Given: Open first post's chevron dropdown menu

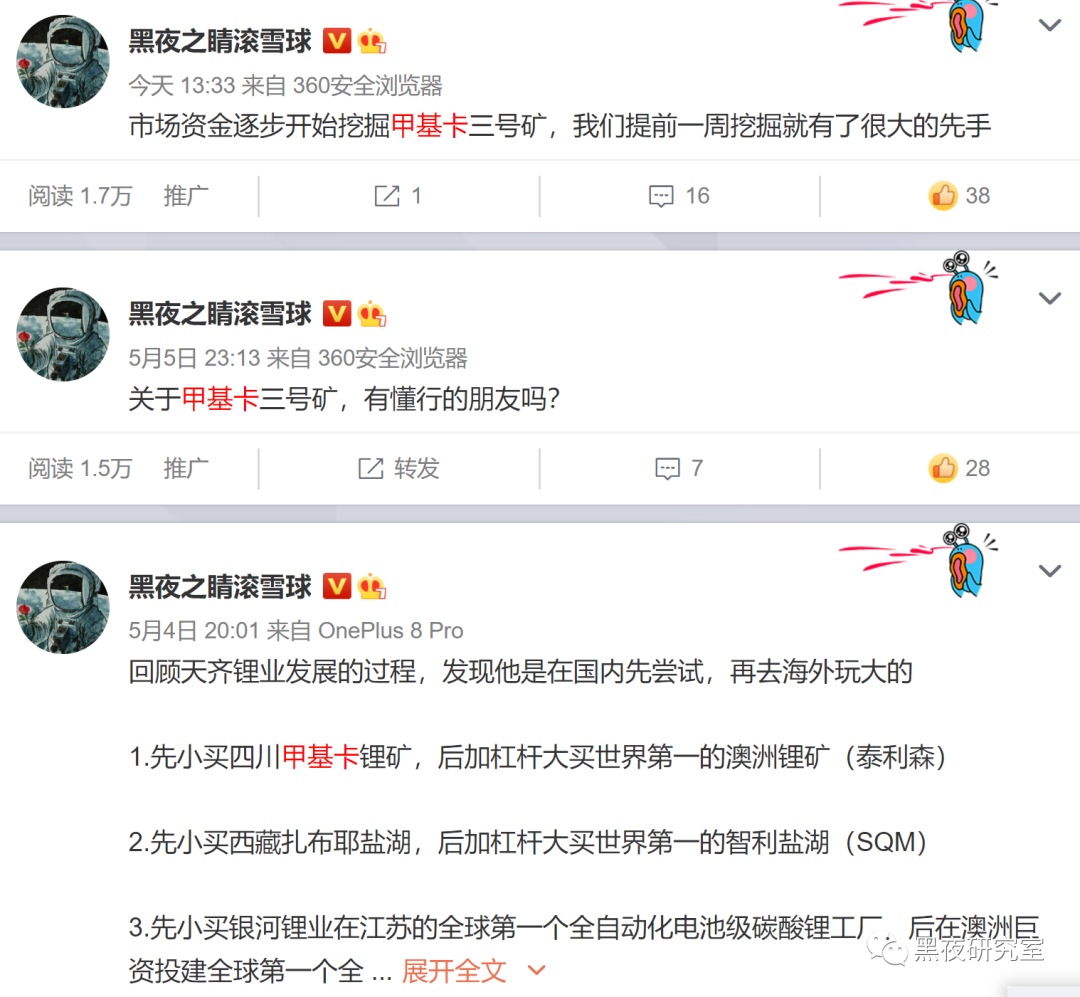Looking at the screenshot, I should click(x=1049, y=25).
